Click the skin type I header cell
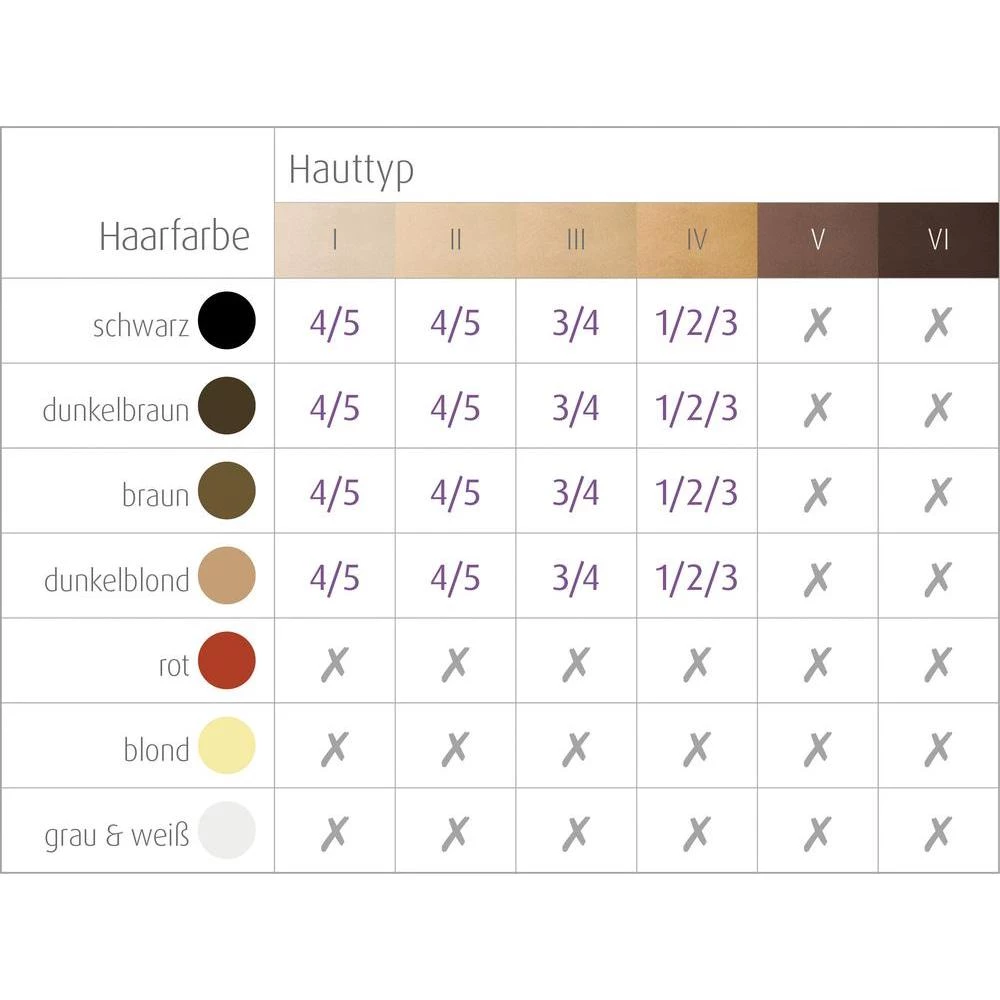Viewport: 1000px width, 1000px height. (335, 241)
